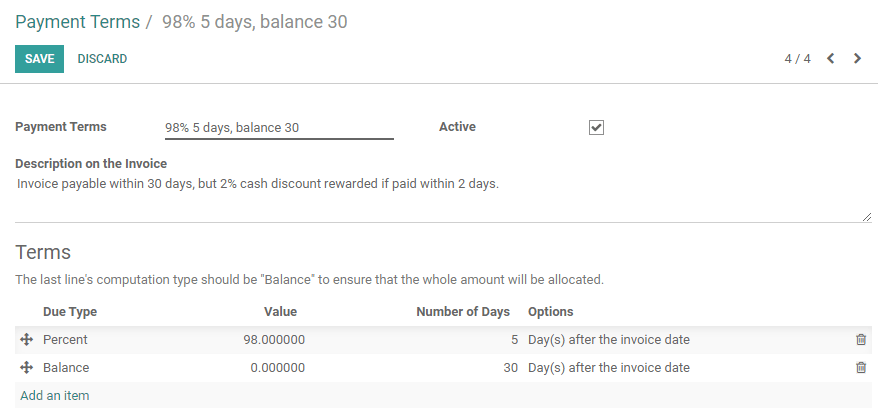Toggle the Active checkbox
878x408 pixels.
click(x=596, y=128)
